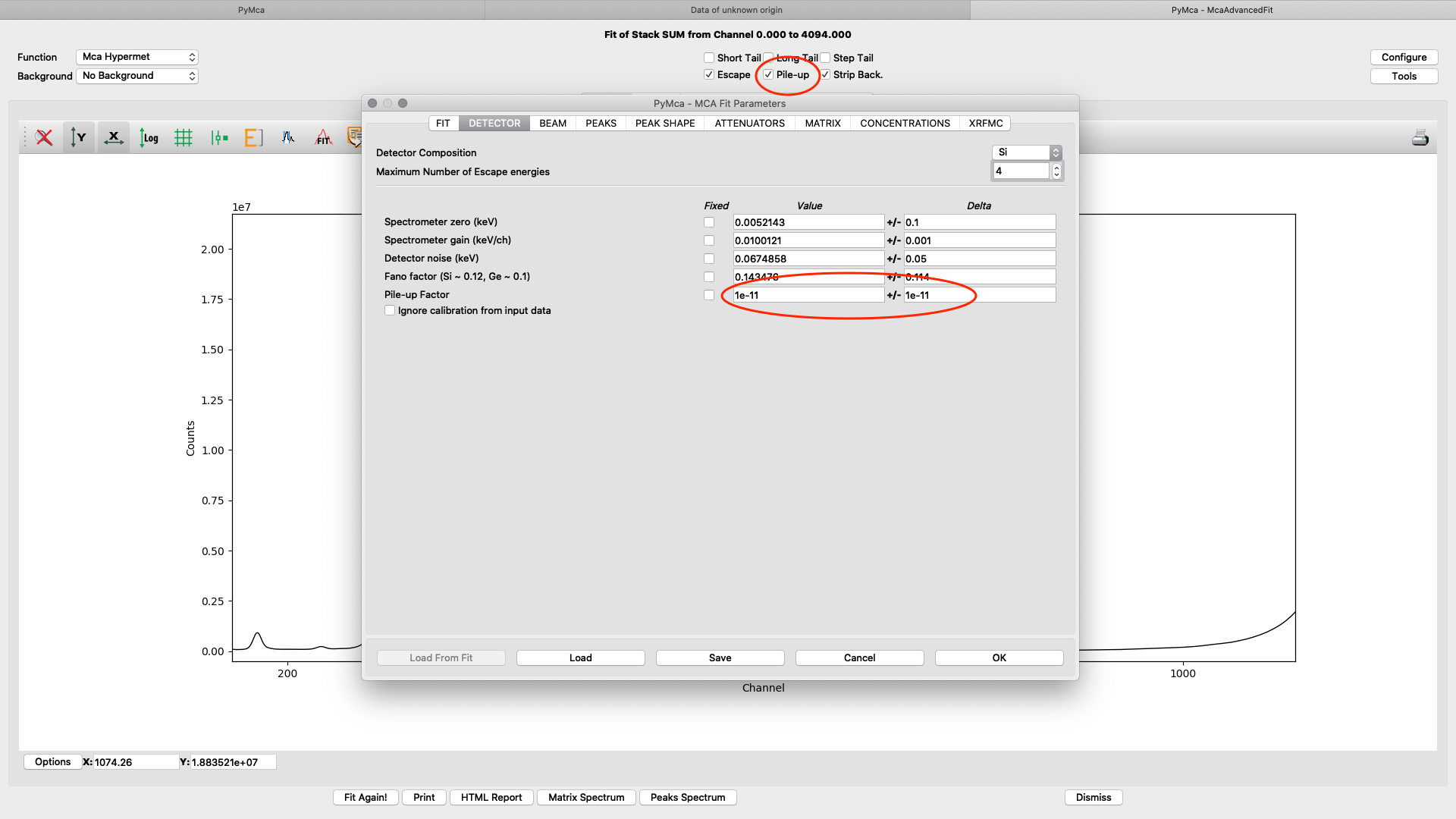Open the Background dropdown (No Background)
Screen dimensions: 1456x819
tap(137, 76)
